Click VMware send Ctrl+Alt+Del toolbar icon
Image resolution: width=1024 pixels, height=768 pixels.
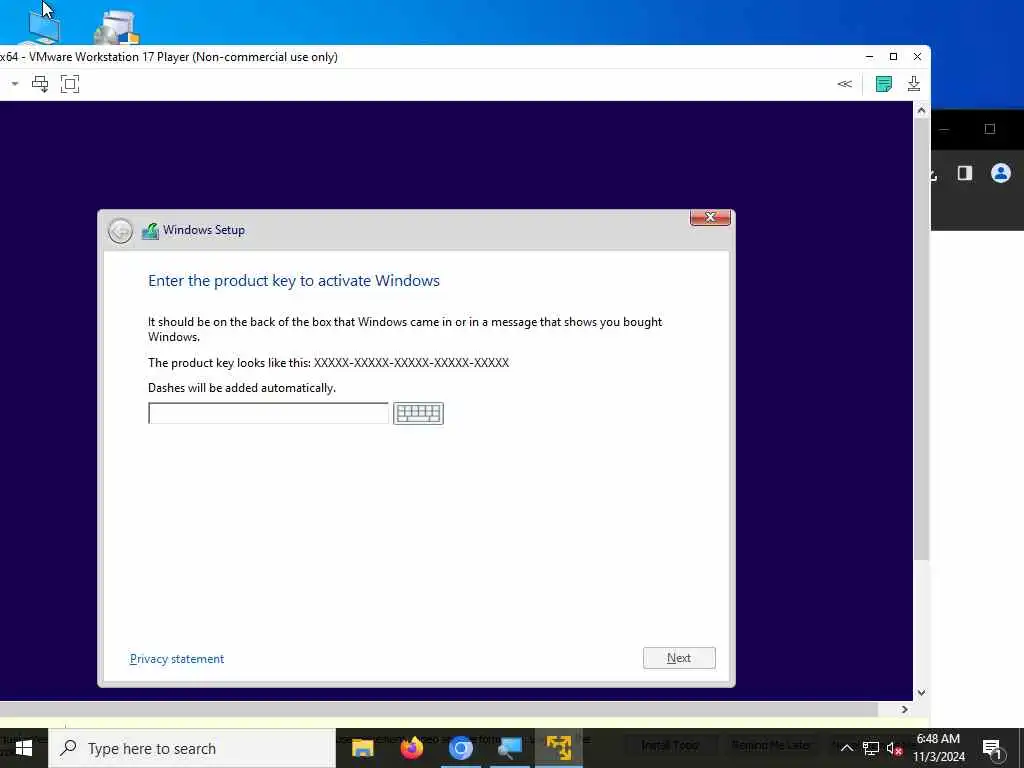point(40,84)
